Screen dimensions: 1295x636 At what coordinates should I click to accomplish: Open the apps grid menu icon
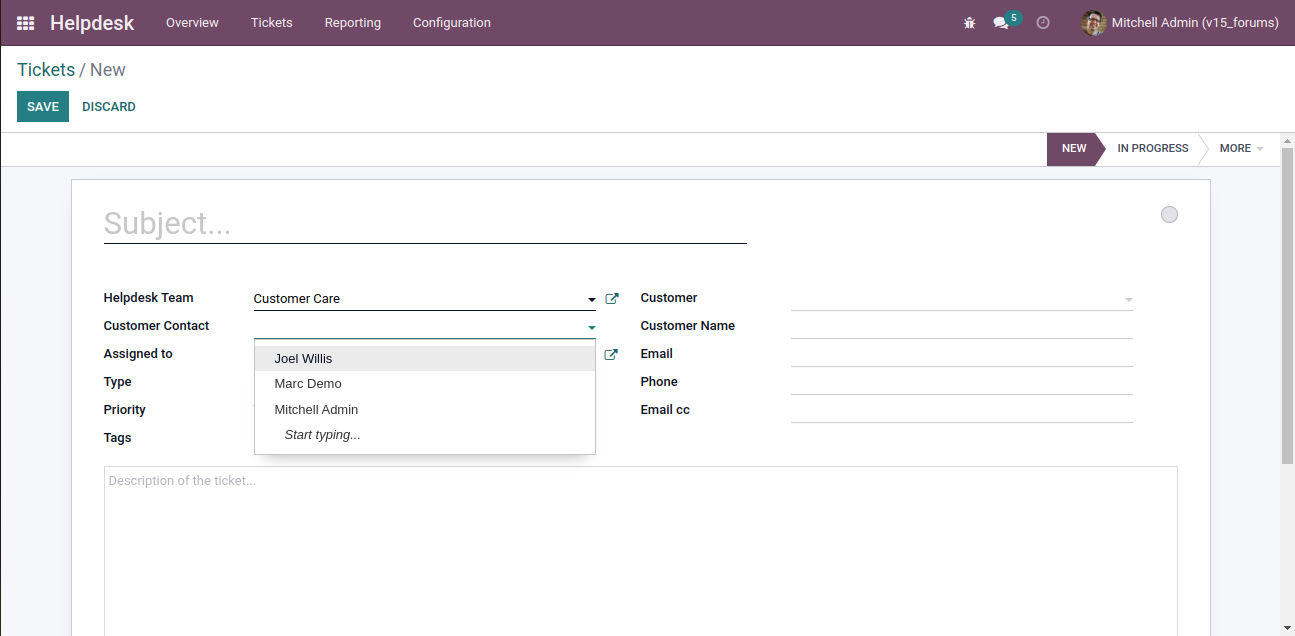pyautogui.click(x=25, y=22)
